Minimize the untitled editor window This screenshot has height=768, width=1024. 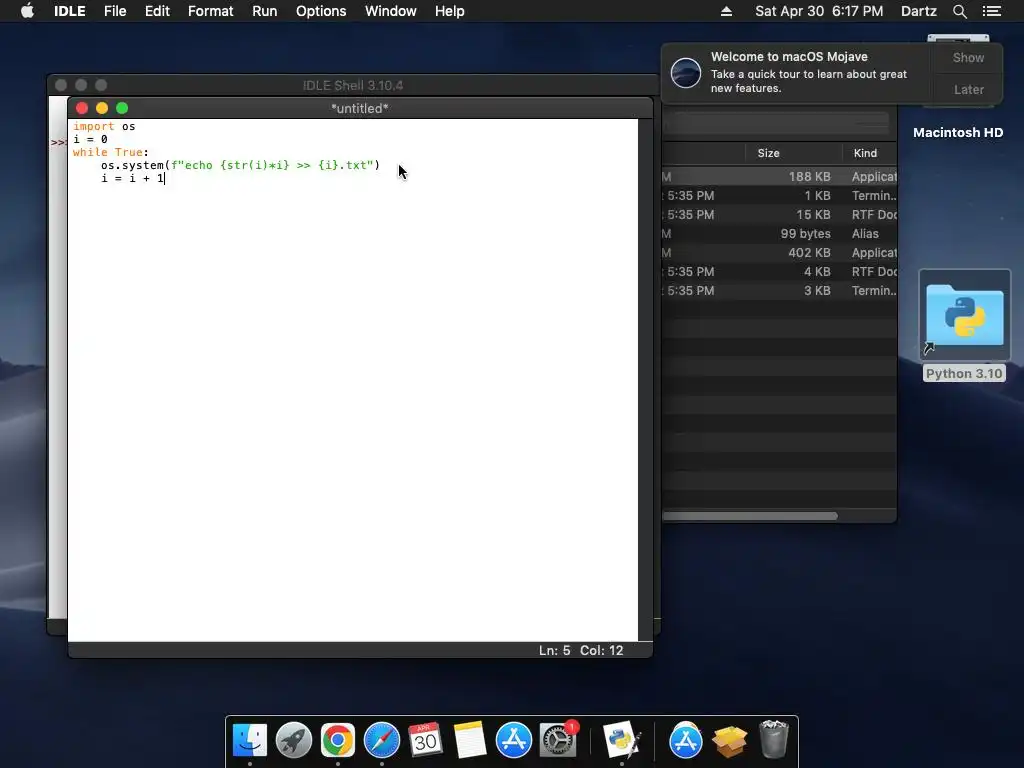click(x=102, y=108)
